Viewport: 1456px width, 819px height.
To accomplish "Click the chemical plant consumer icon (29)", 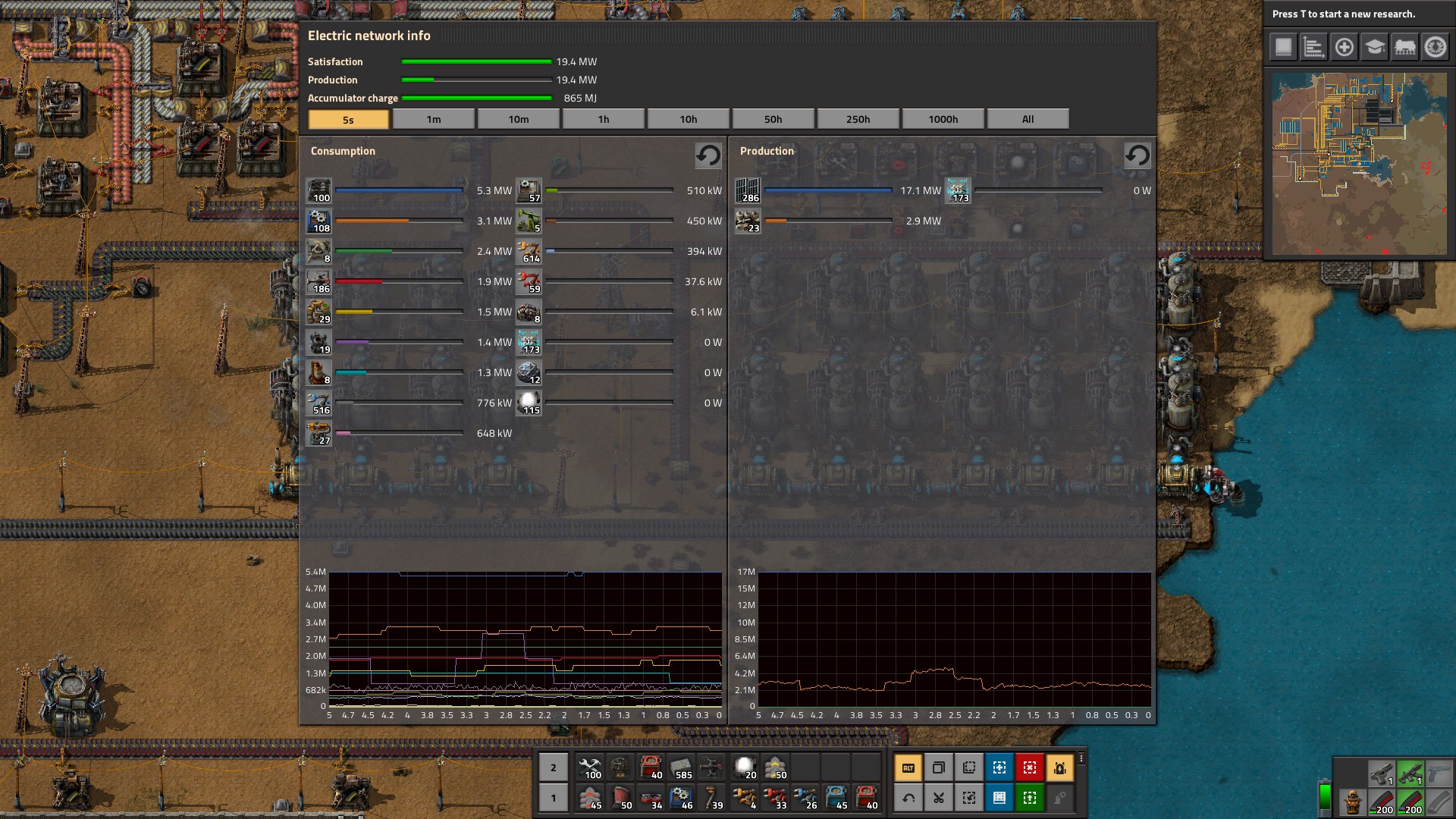I will 318,312.
